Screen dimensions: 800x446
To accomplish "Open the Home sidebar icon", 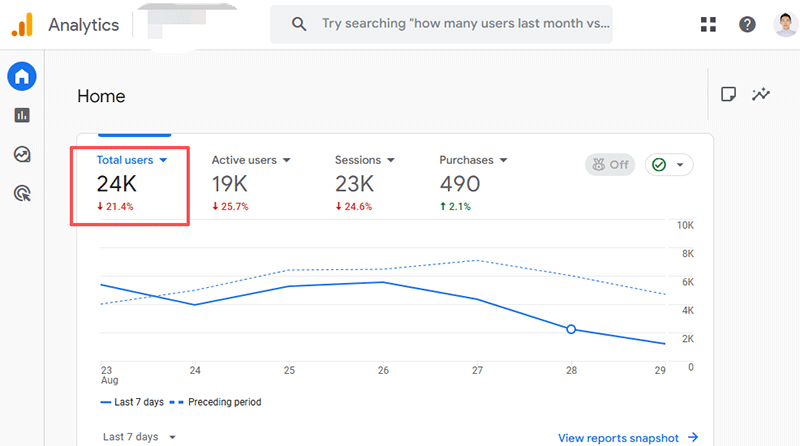I will click(21, 76).
